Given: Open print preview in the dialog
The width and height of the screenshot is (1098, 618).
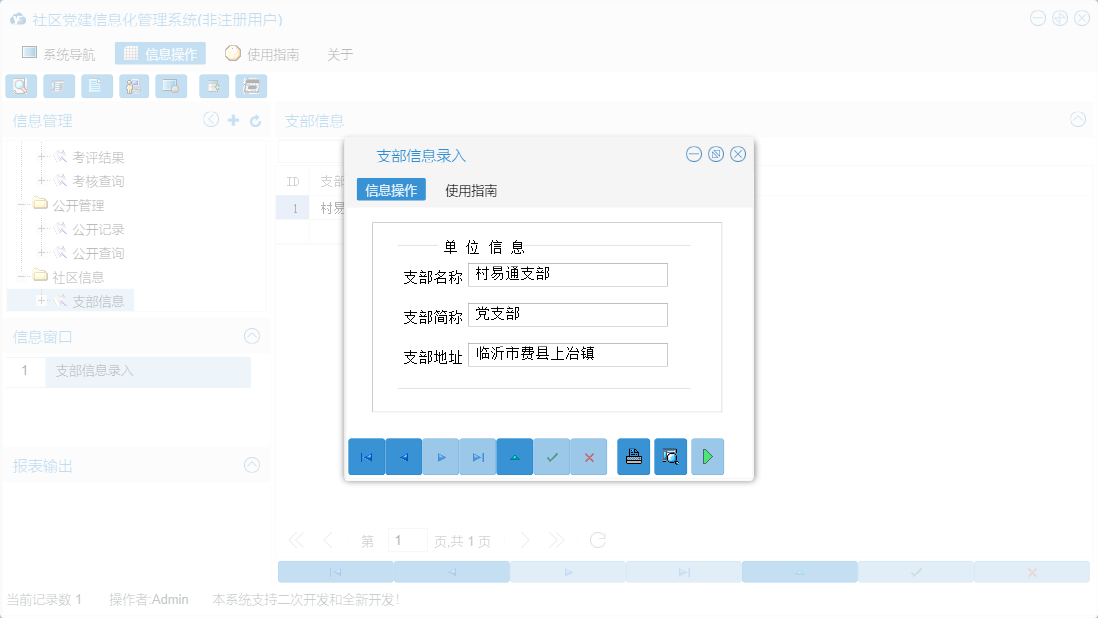Looking at the screenshot, I should (x=670, y=456).
